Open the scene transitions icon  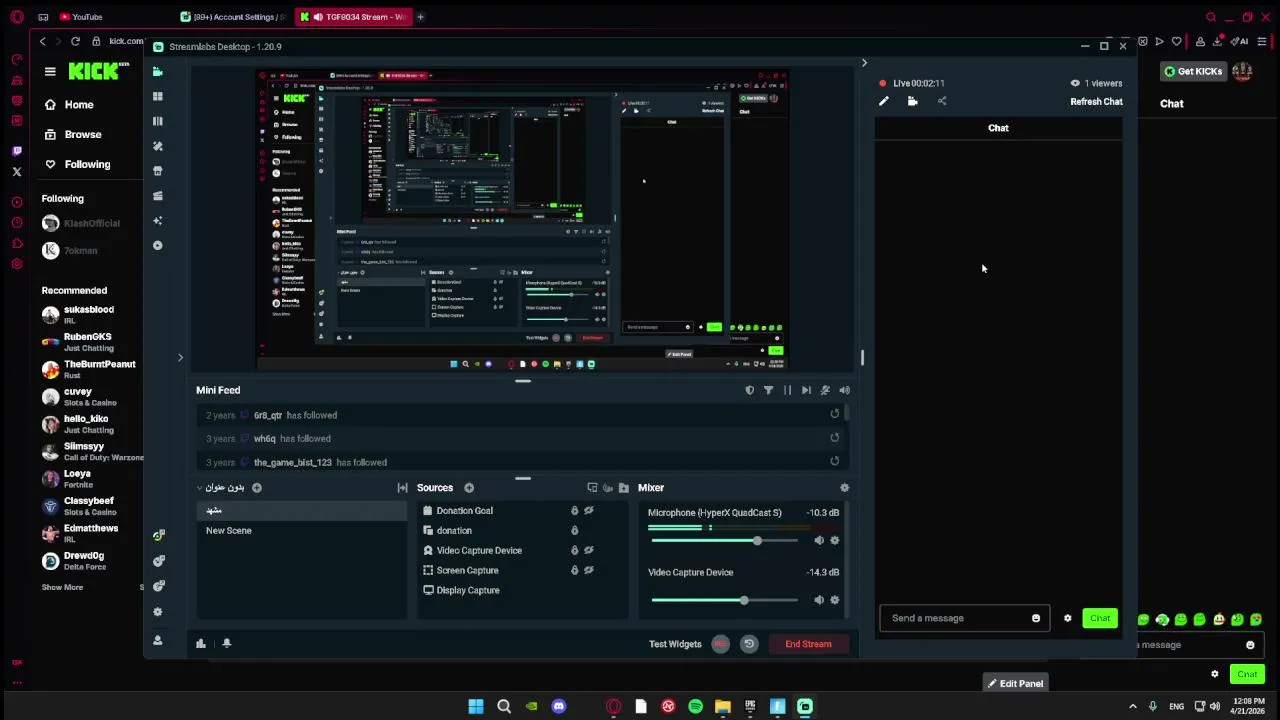(402, 488)
